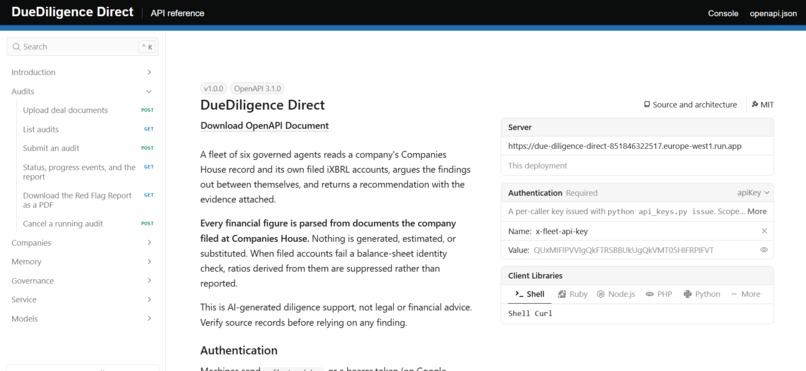Open openapi.json link in header
The width and height of the screenshot is (806, 371).
point(773,13)
